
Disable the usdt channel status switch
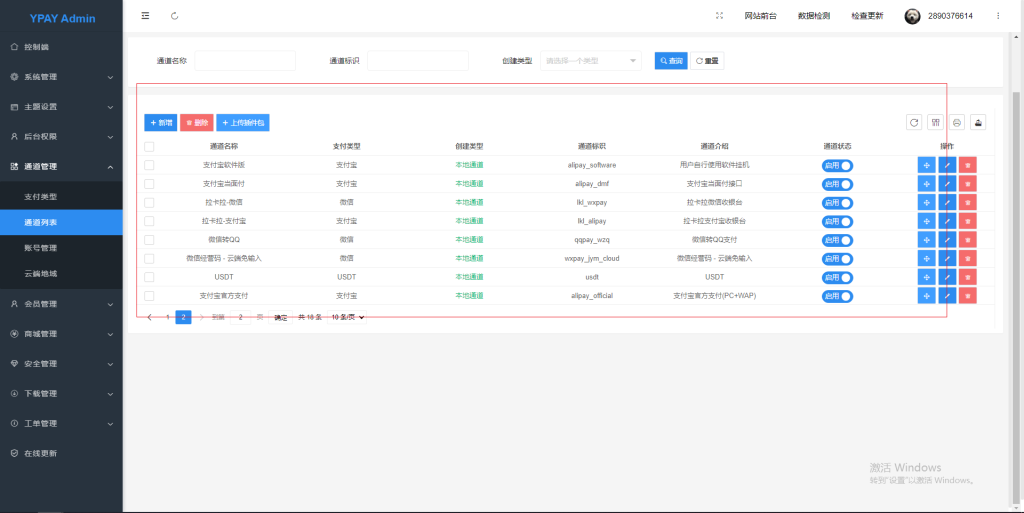(x=837, y=277)
